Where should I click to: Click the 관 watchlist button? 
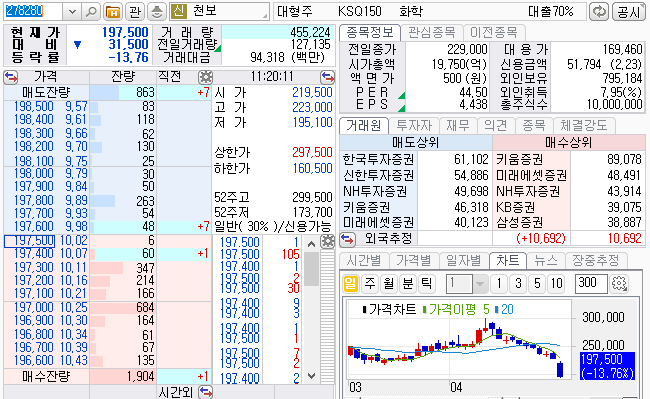[134, 12]
